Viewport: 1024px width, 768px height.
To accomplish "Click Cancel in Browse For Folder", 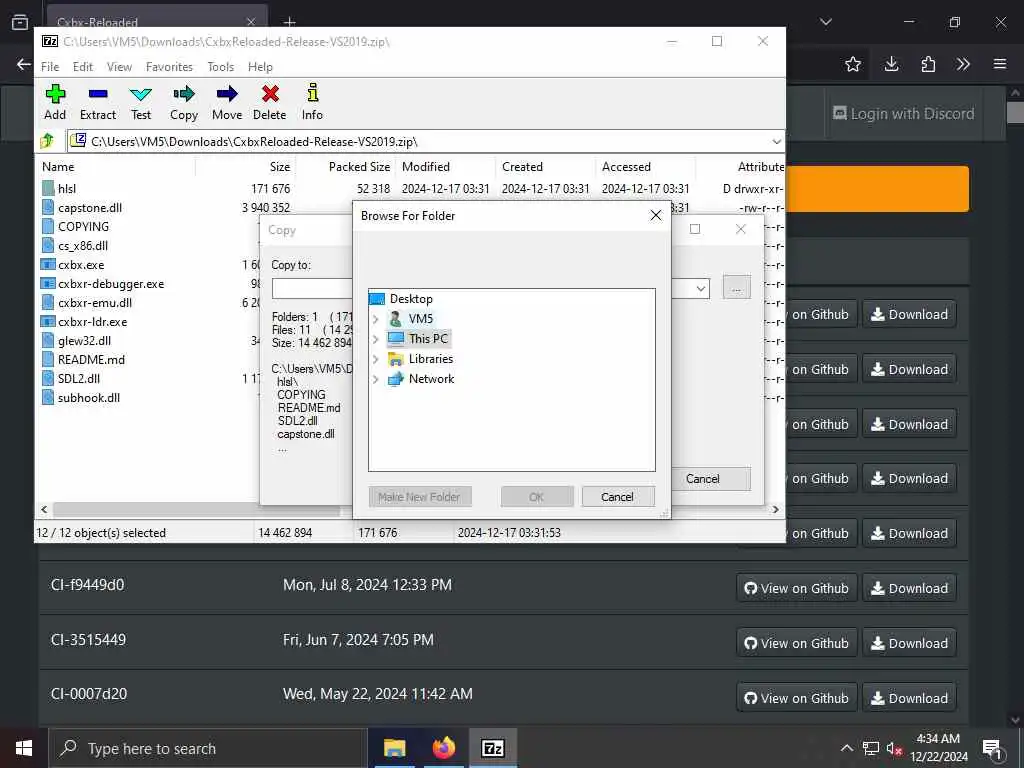I will (x=617, y=497).
